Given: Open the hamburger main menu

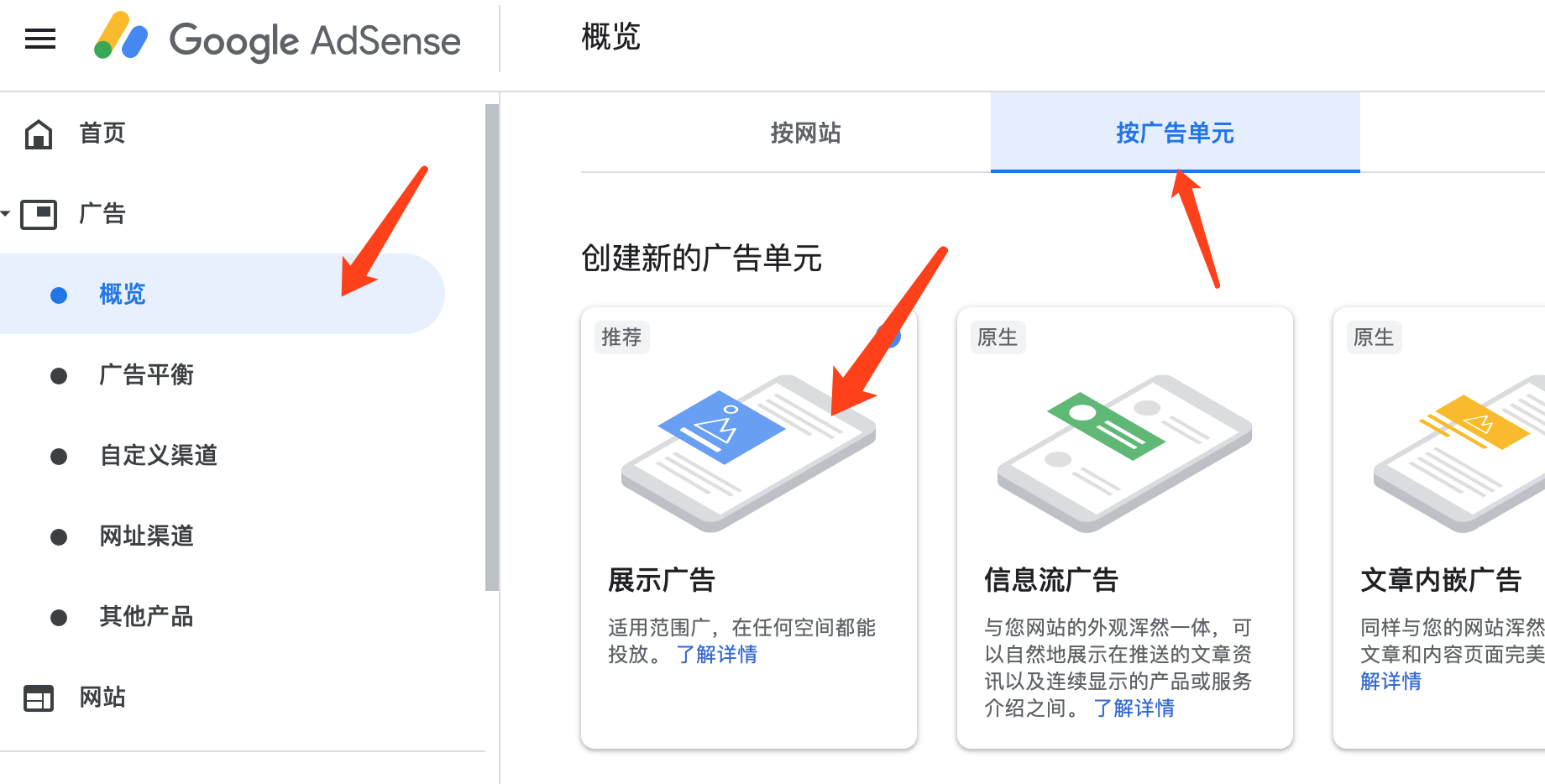Looking at the screenshot, I should 40,39.
